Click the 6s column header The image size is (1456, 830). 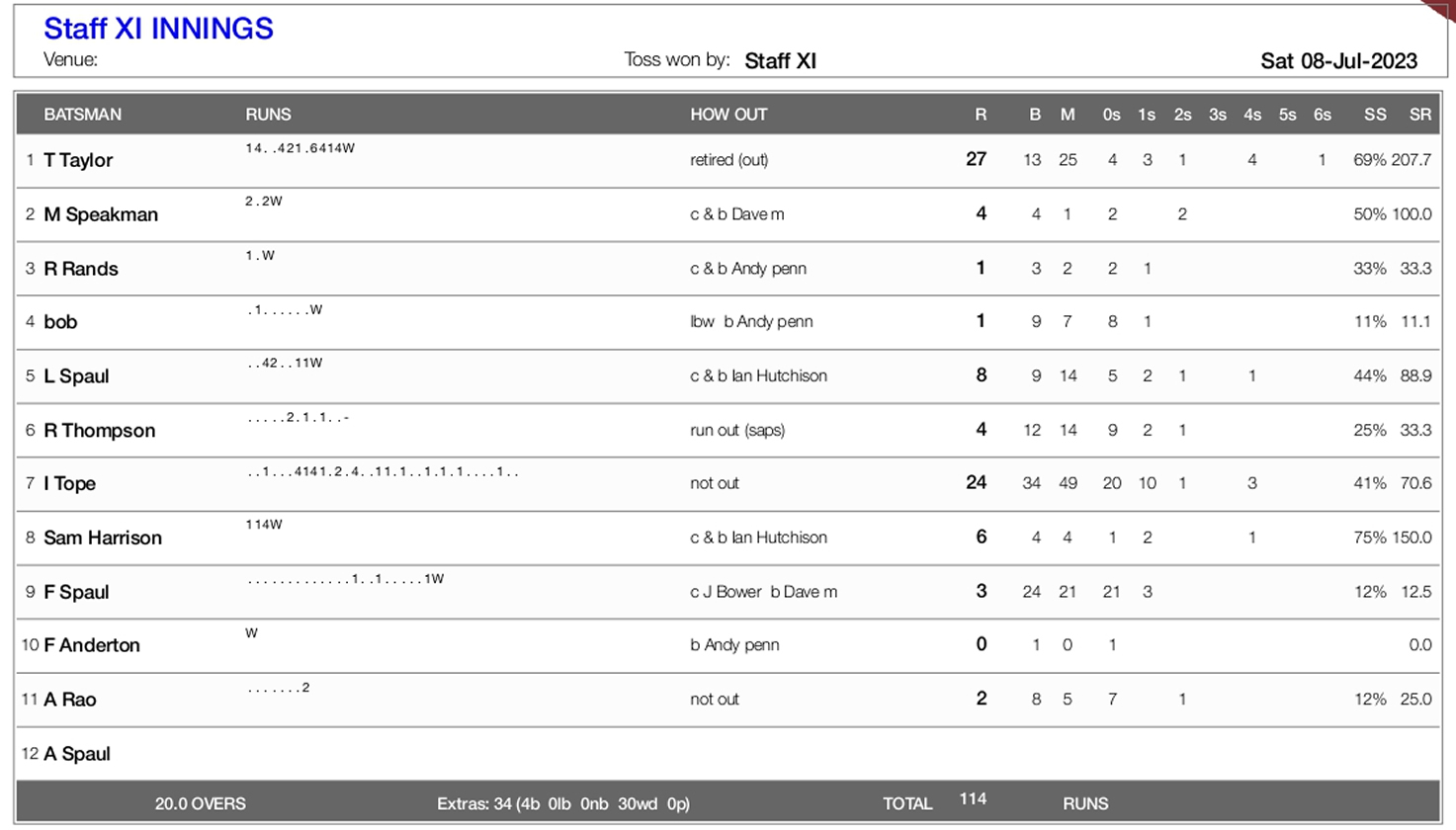click(1322, 115)
